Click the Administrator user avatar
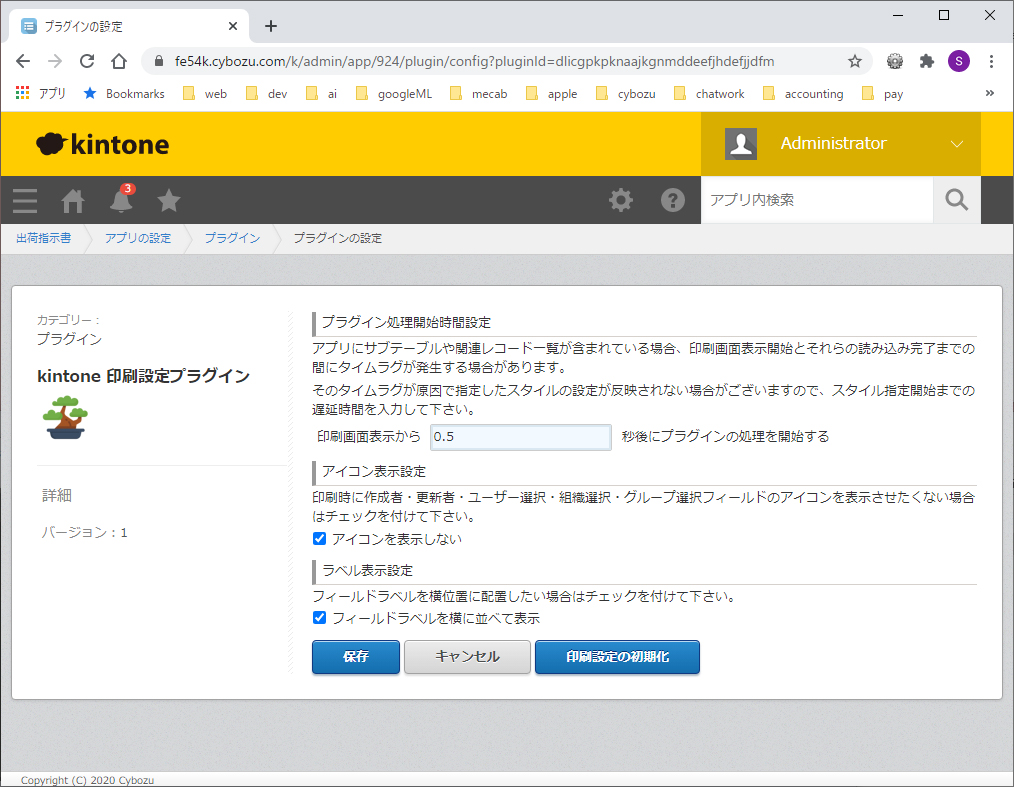This screenshot has width=1014, height=787. 741,144
